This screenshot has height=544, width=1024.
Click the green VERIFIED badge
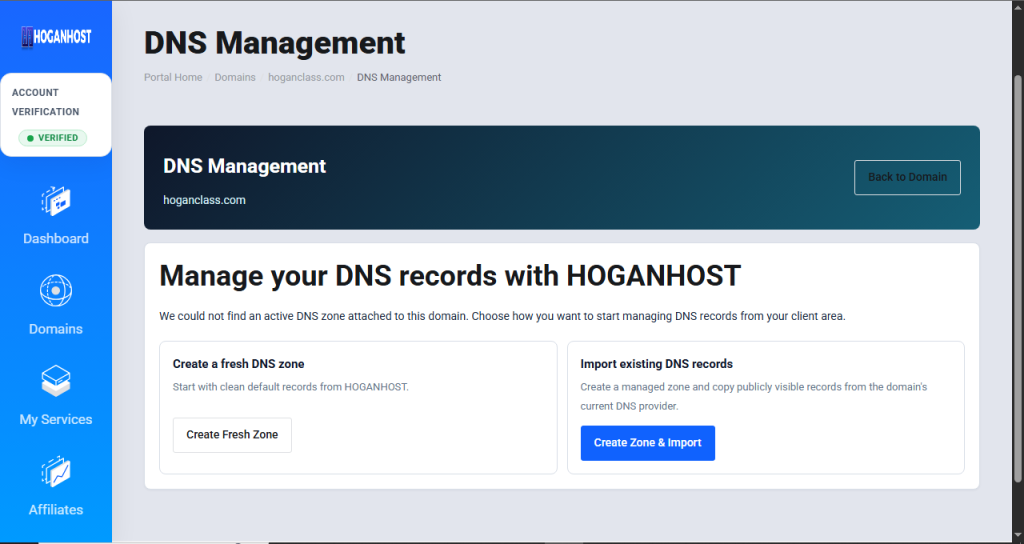tap(53, 138)
